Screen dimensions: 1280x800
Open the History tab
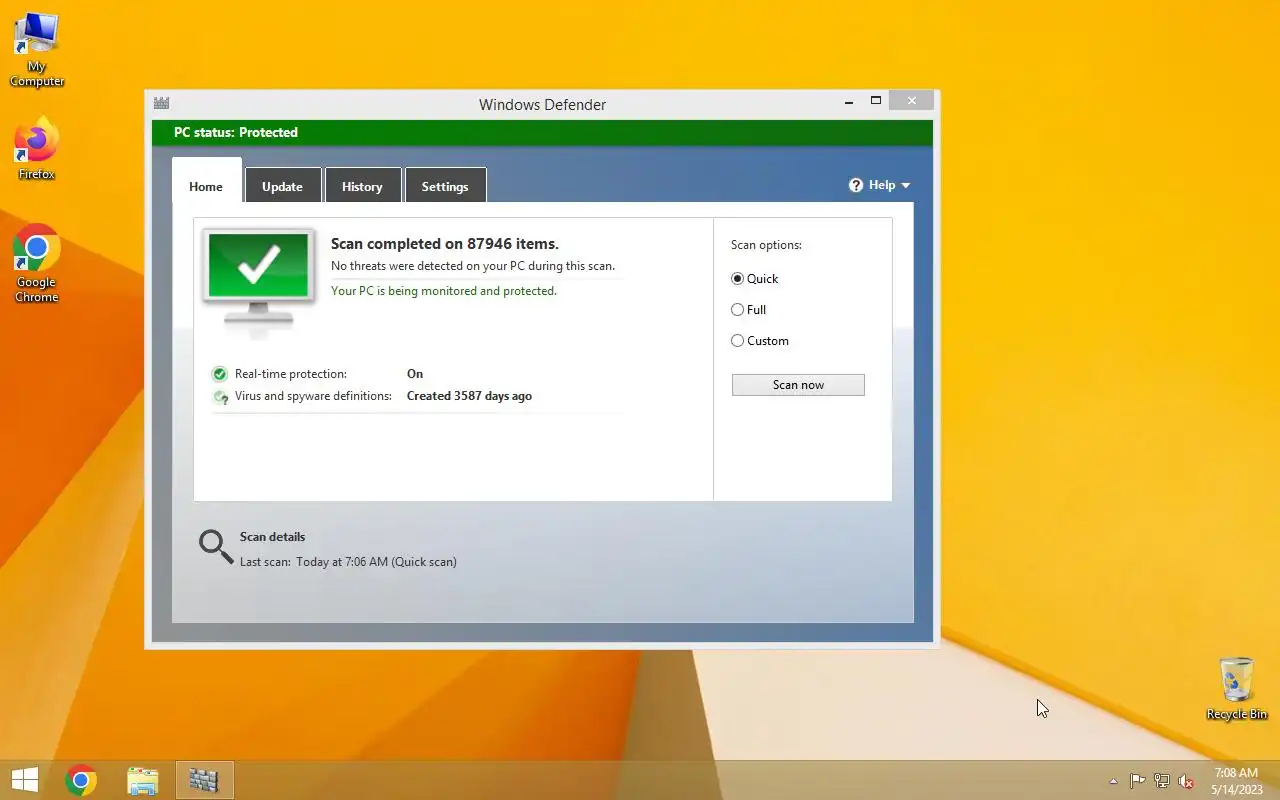[362, 186]
